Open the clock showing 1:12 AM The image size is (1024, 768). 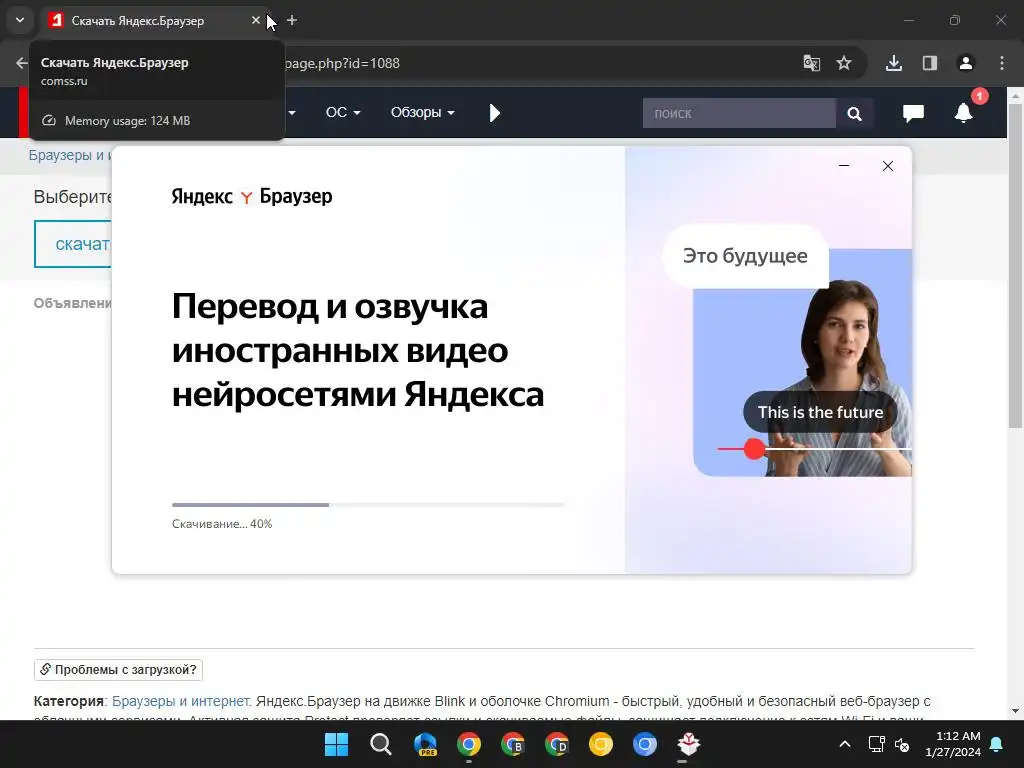pos(953,744)
